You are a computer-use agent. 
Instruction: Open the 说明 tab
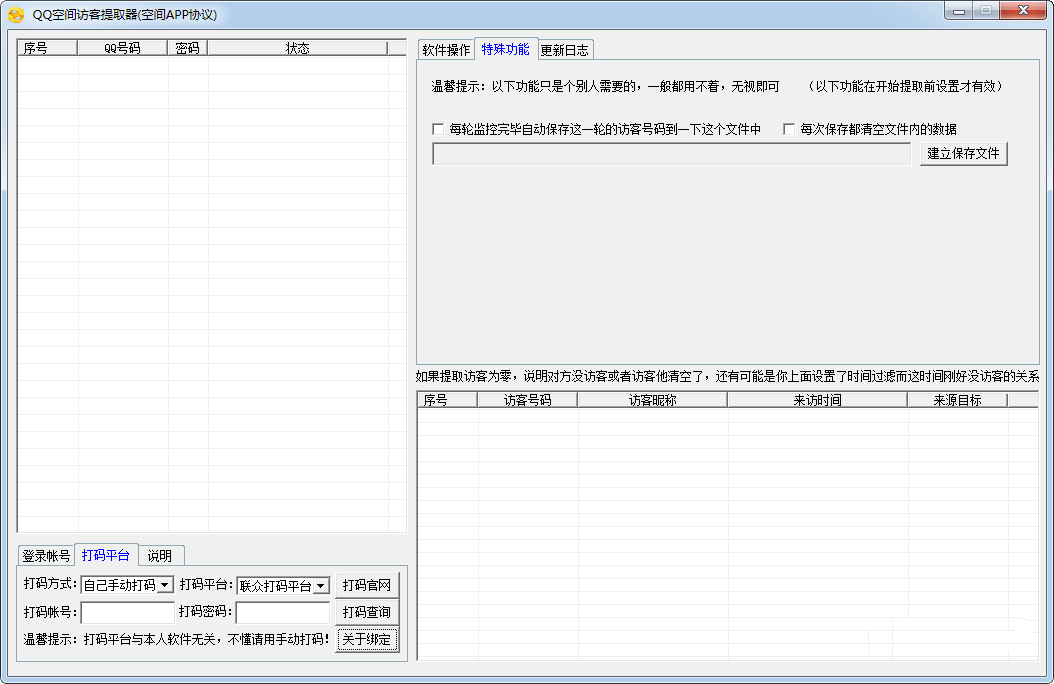(160, 556)
